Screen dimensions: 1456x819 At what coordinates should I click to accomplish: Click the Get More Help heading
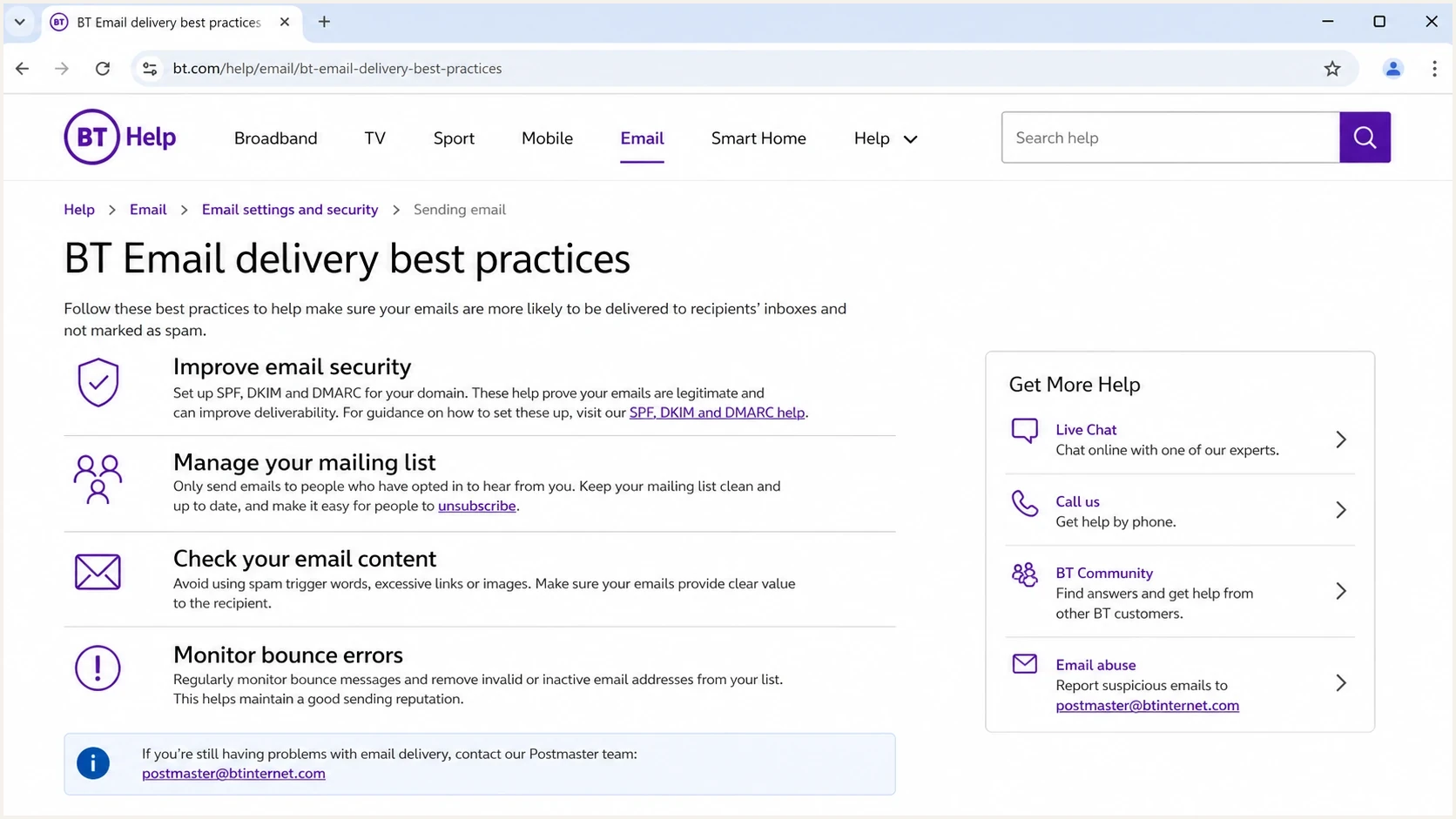(x=1075, y=385)
